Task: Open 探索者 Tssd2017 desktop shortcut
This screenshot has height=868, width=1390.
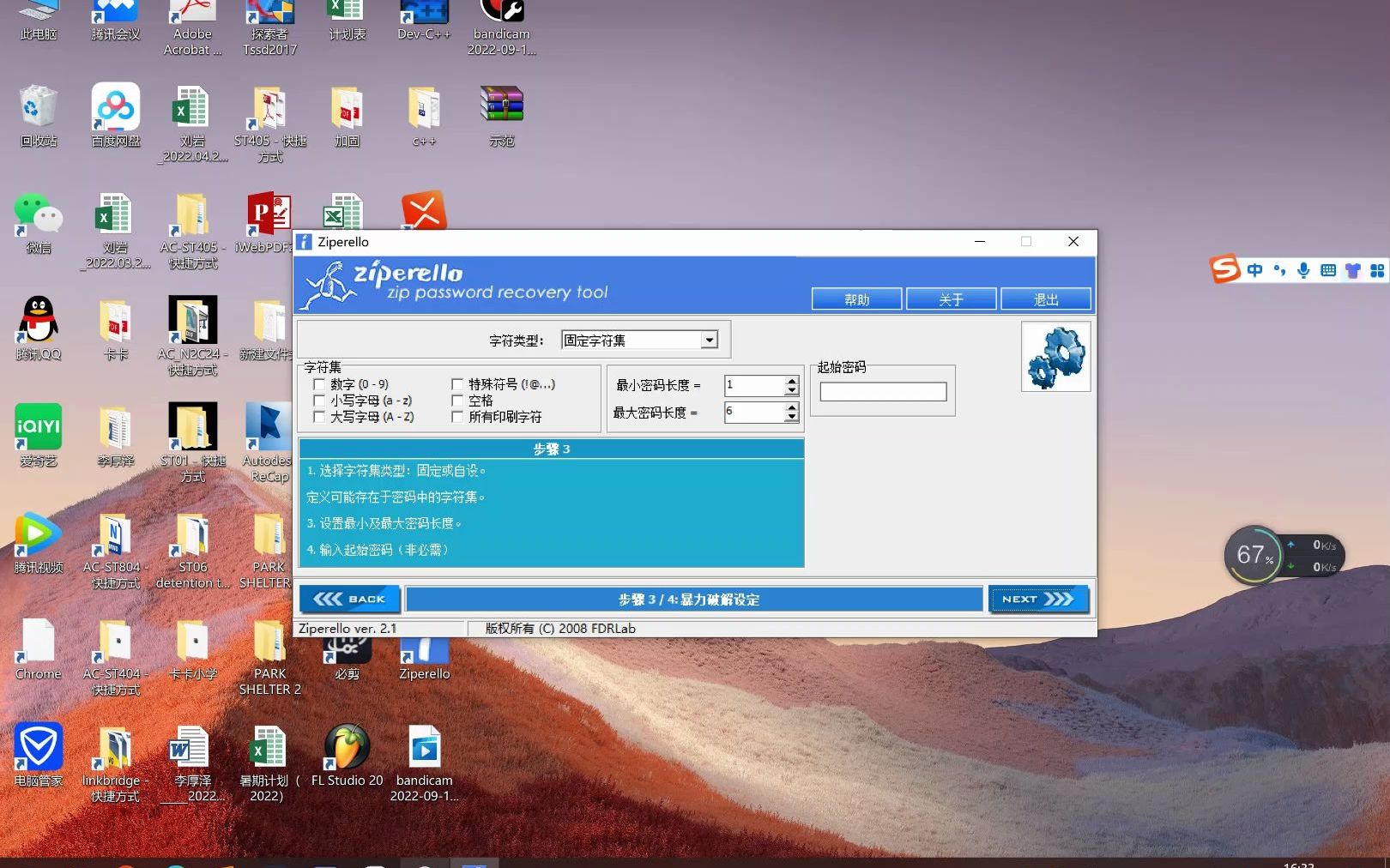Action: pos(269,29)
